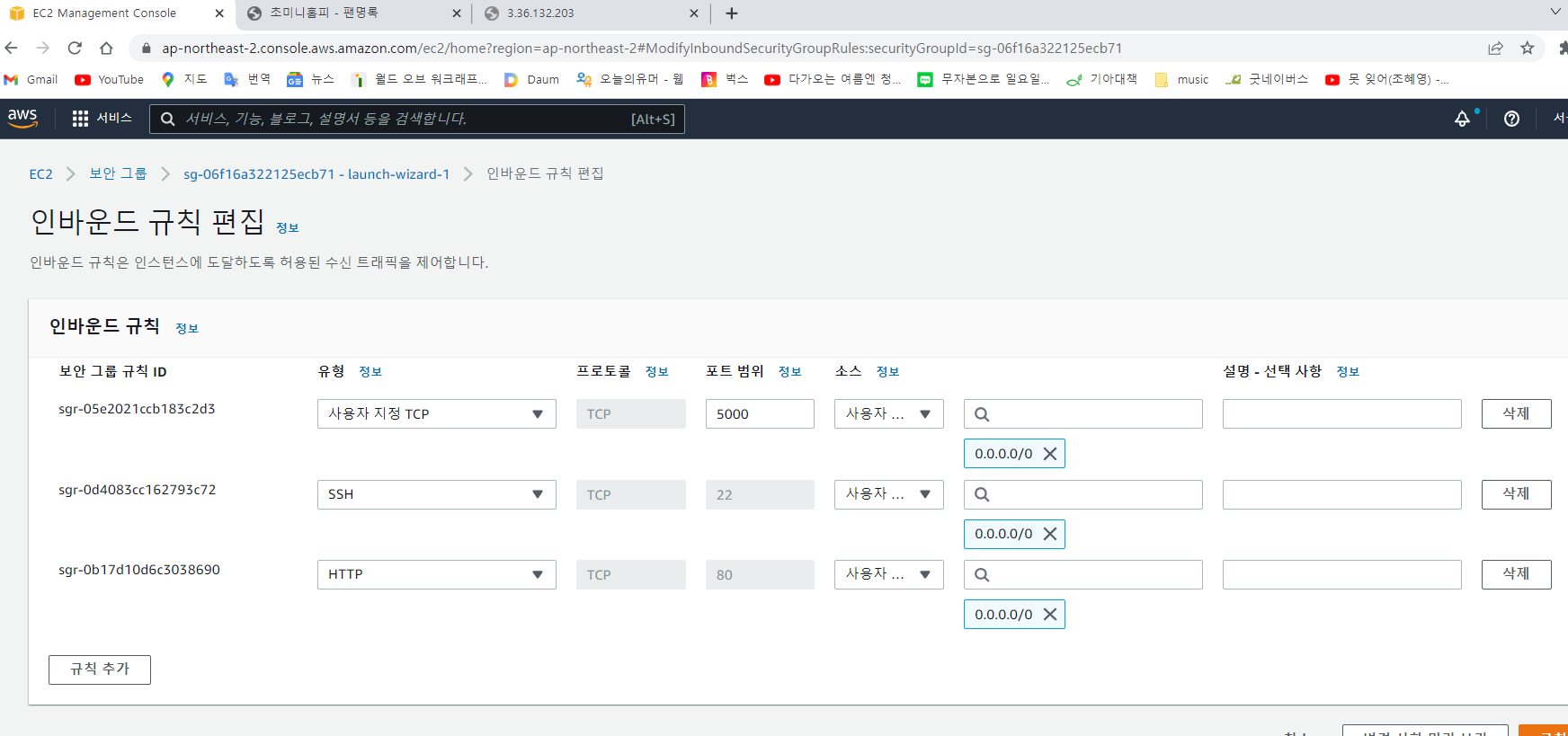Click the 규칙 추가 add rule button
1568x736 pixels.
100,669
